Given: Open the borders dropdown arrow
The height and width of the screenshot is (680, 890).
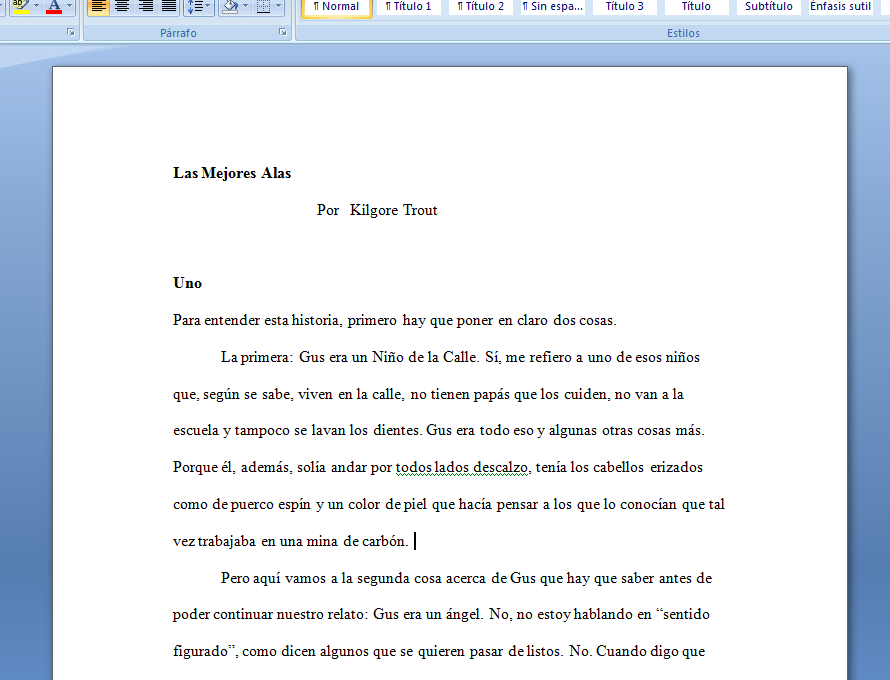Looking at the screenshot, I should 277,7.
